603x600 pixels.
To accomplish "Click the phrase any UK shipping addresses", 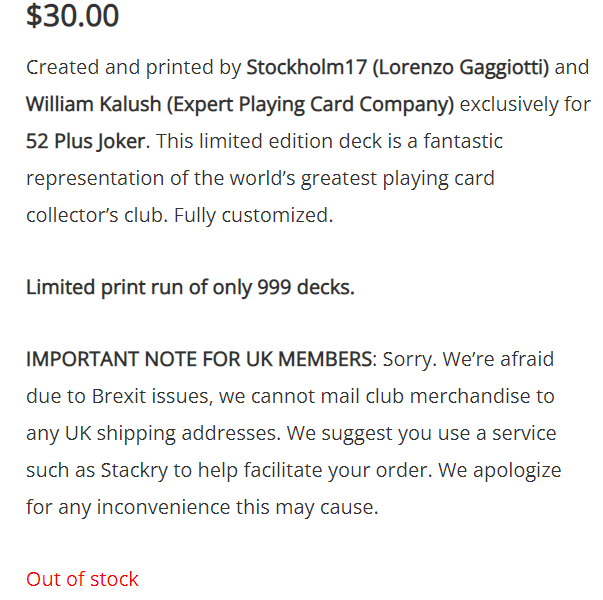I will pos(153,433).
